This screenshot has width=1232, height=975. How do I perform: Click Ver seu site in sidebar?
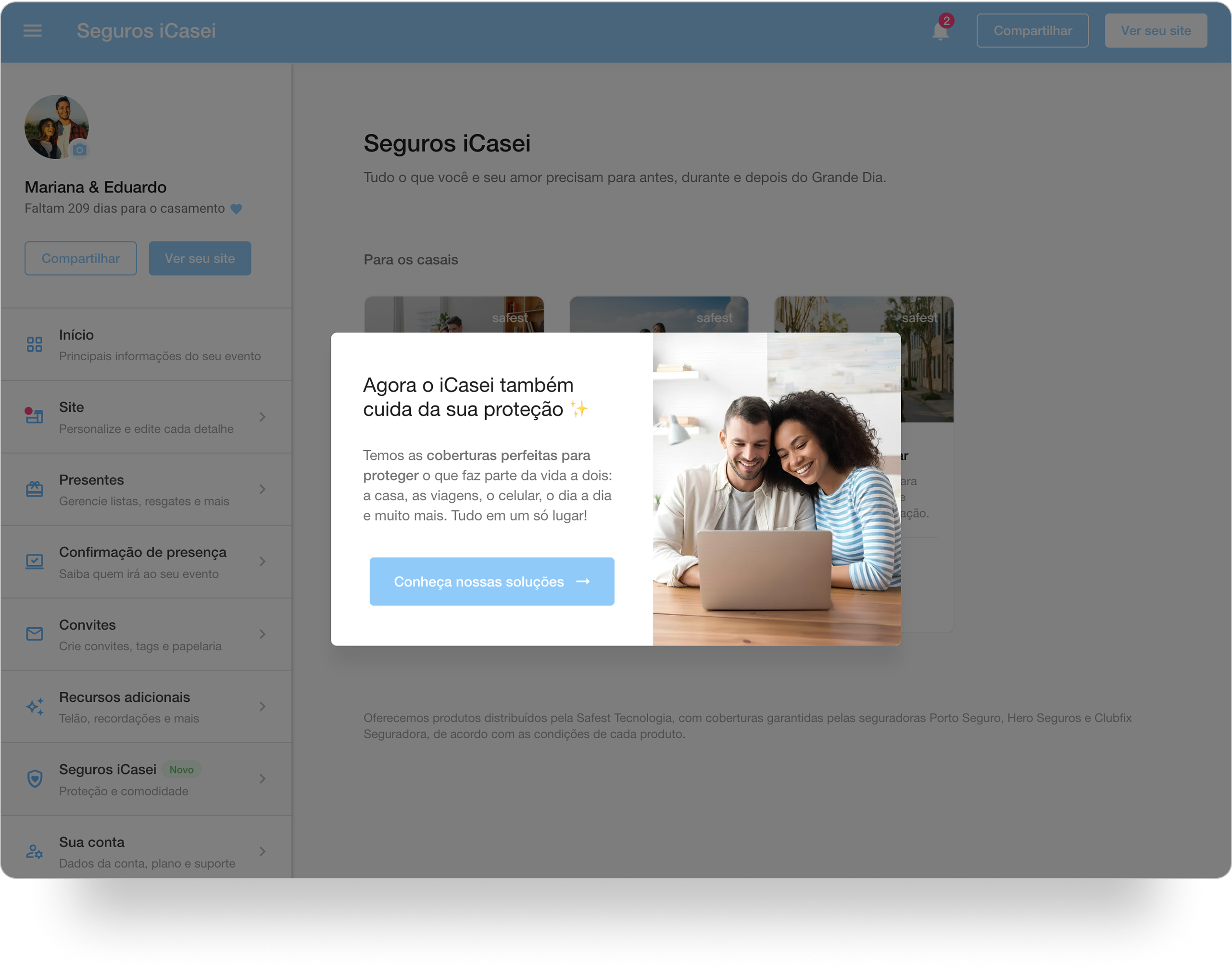click(200, 259)
